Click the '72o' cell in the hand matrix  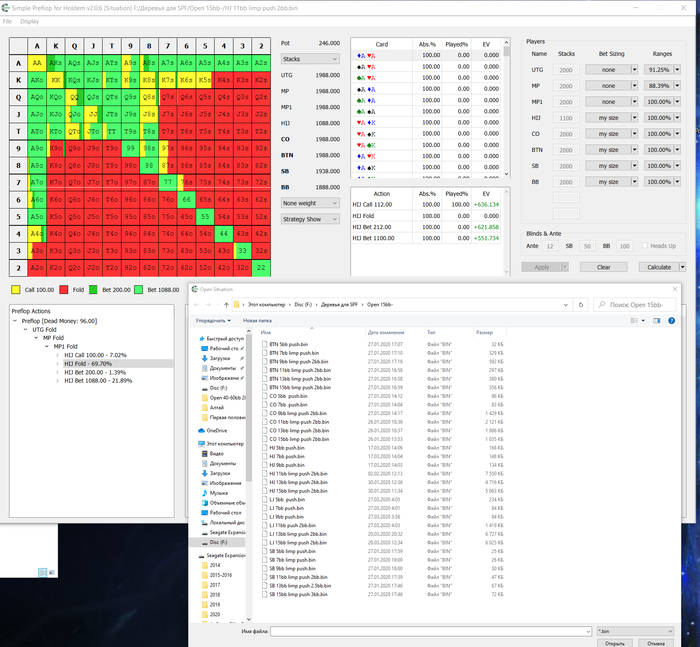point(168,267)
